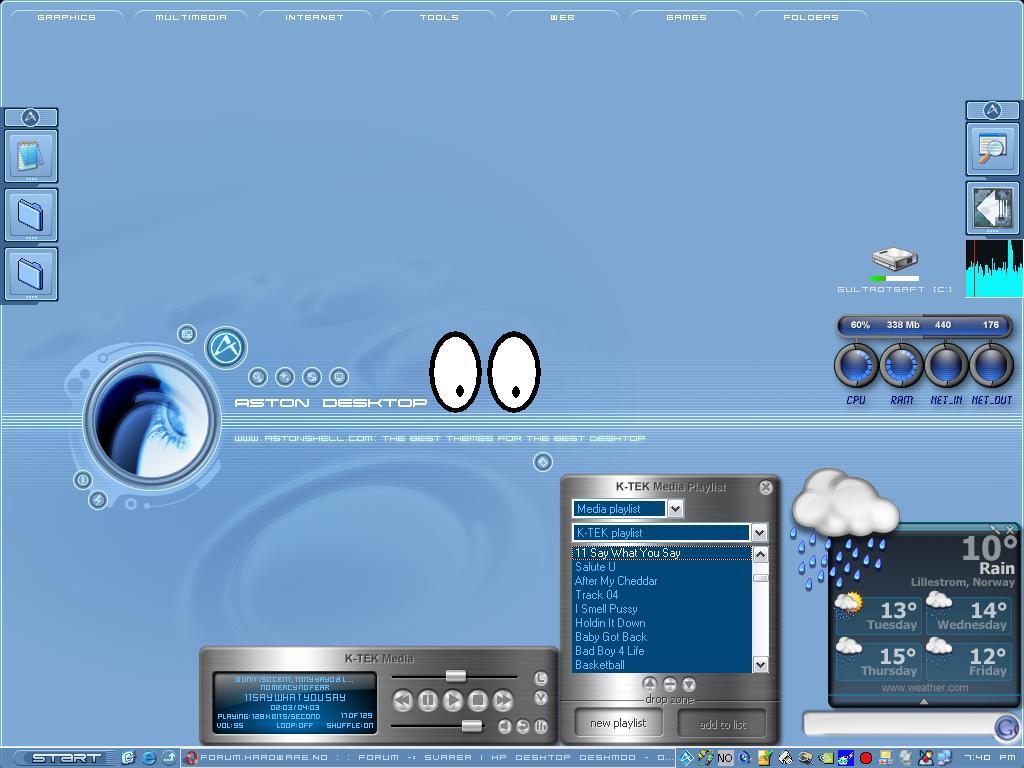
Task: Toggle the loop button in K-TEK Media
Action: coord(523,726)
